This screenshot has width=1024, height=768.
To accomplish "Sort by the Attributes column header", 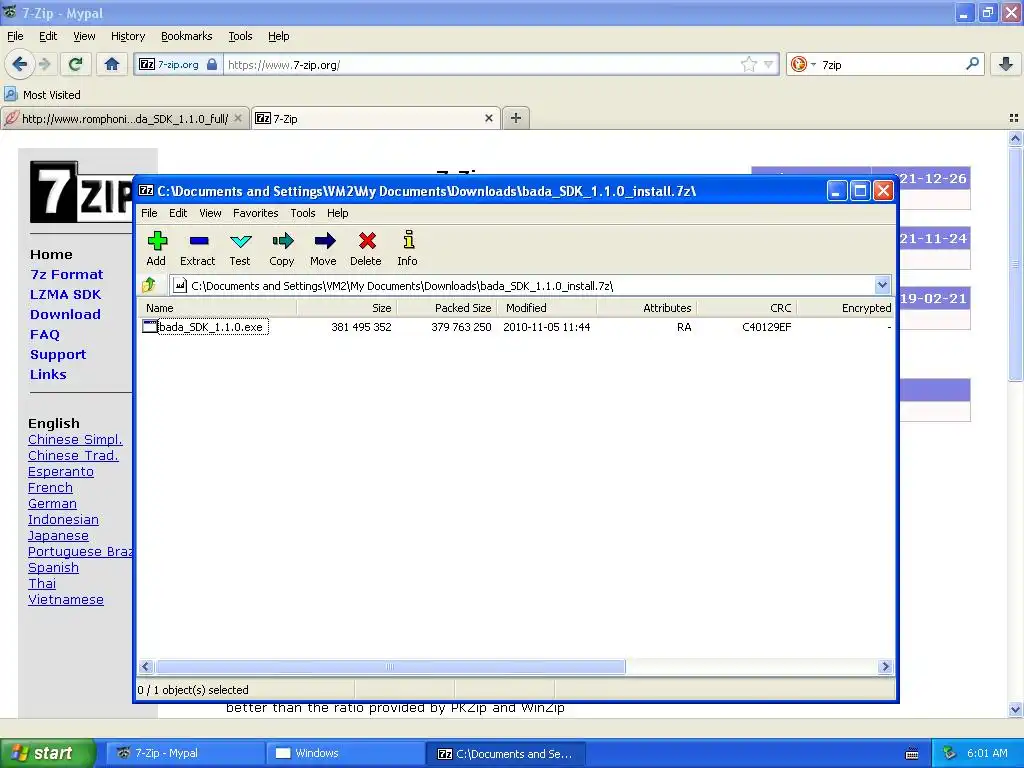I will click(647, 308).
